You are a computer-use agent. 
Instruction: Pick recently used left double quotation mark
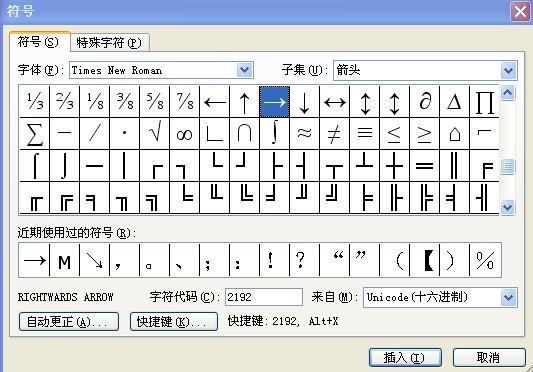click(x=334, y=260)
